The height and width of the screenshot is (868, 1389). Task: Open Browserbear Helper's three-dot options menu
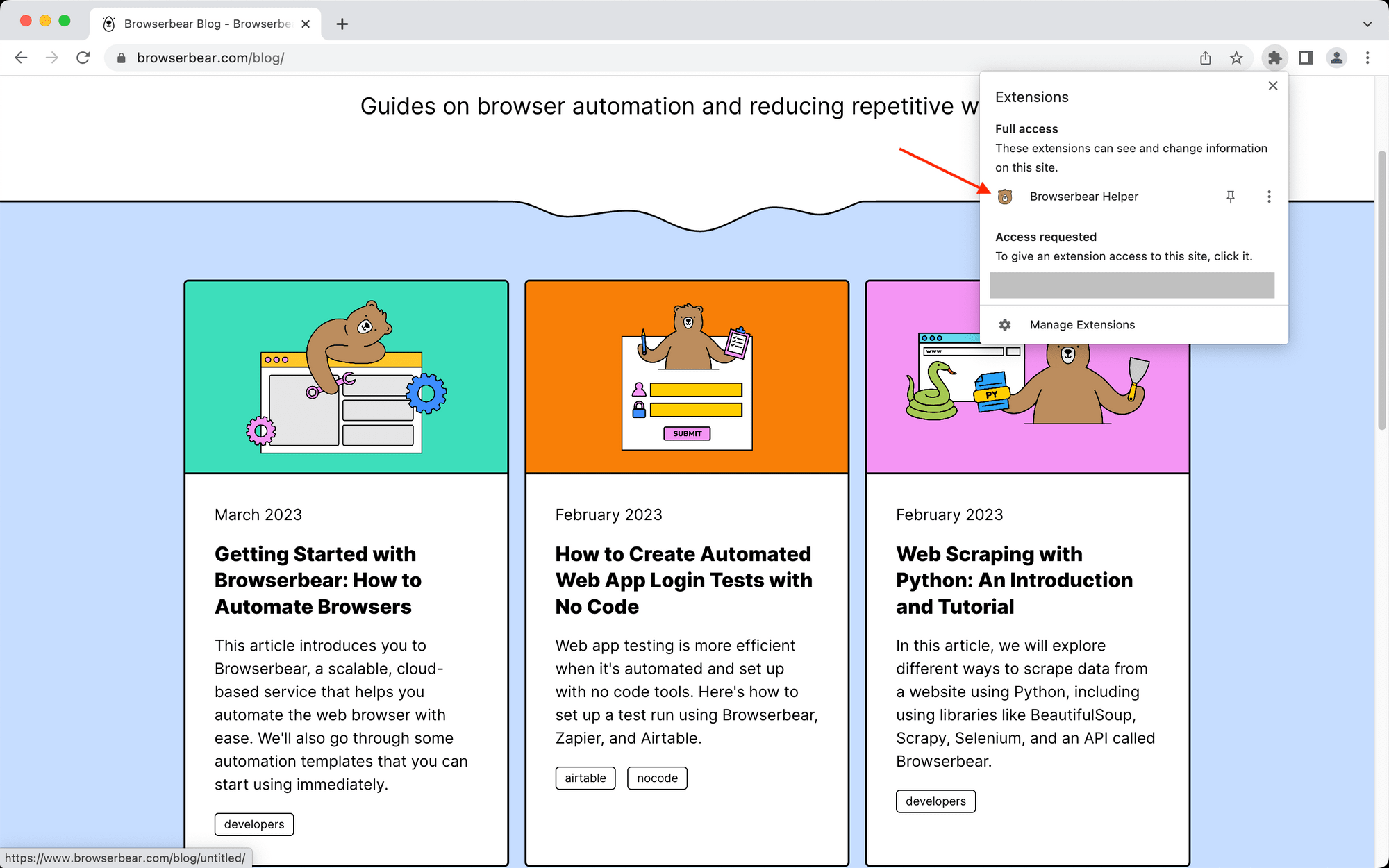[1269, 197]
